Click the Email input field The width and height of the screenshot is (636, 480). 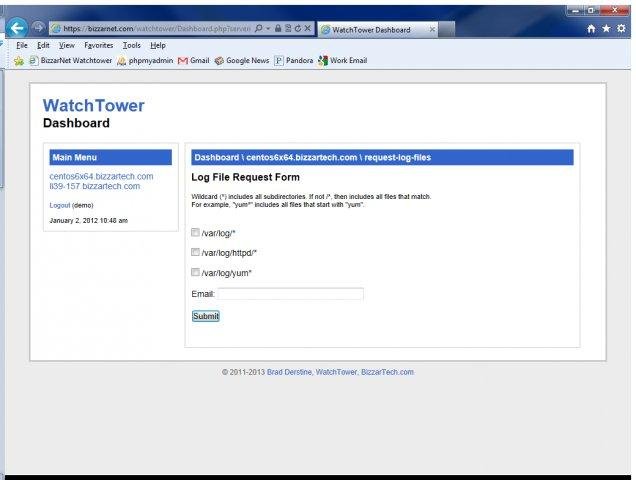[x=290, y=294]
